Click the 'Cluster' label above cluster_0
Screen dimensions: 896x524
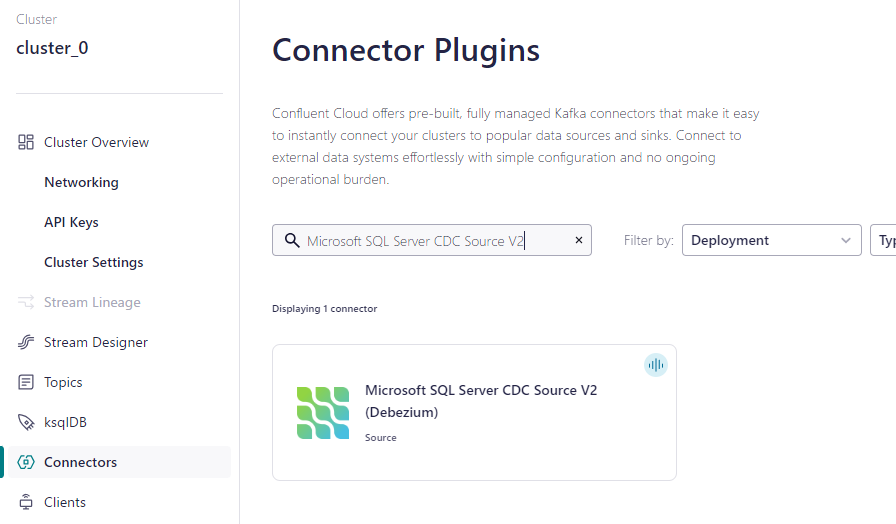coord(37,19)
